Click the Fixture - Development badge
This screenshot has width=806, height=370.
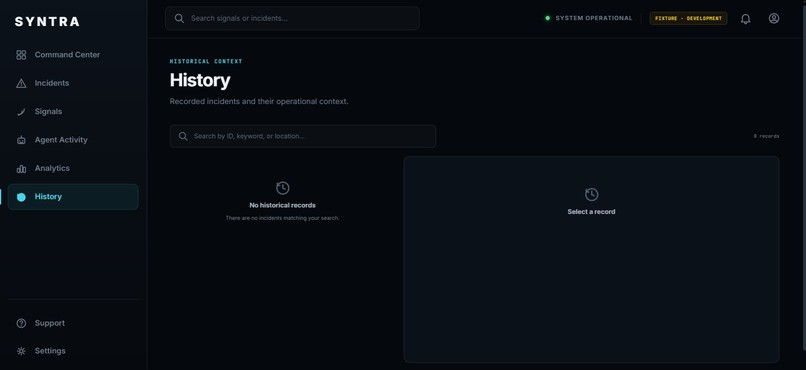coord(688,18)
